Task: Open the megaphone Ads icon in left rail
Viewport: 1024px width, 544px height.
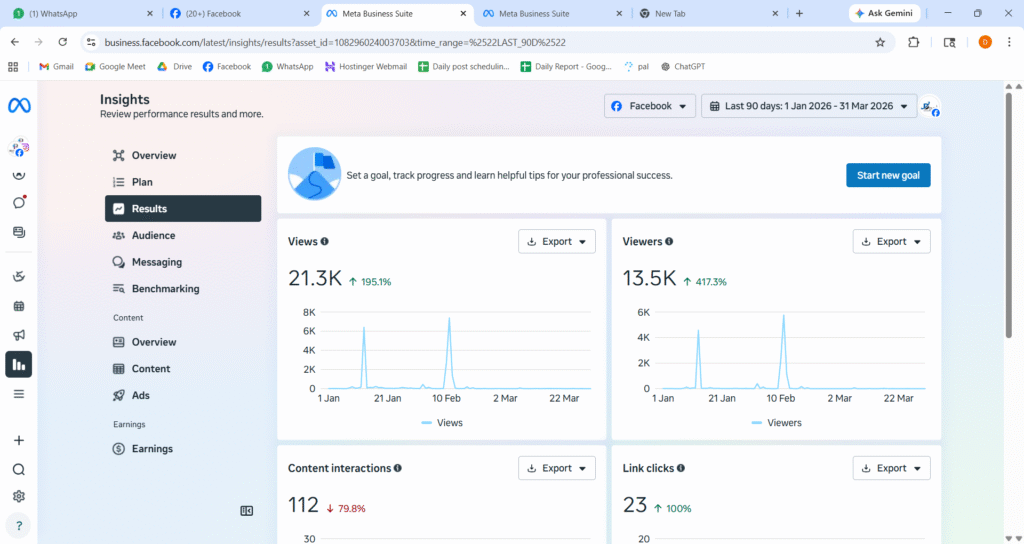Action: click(x=18, y=335)
